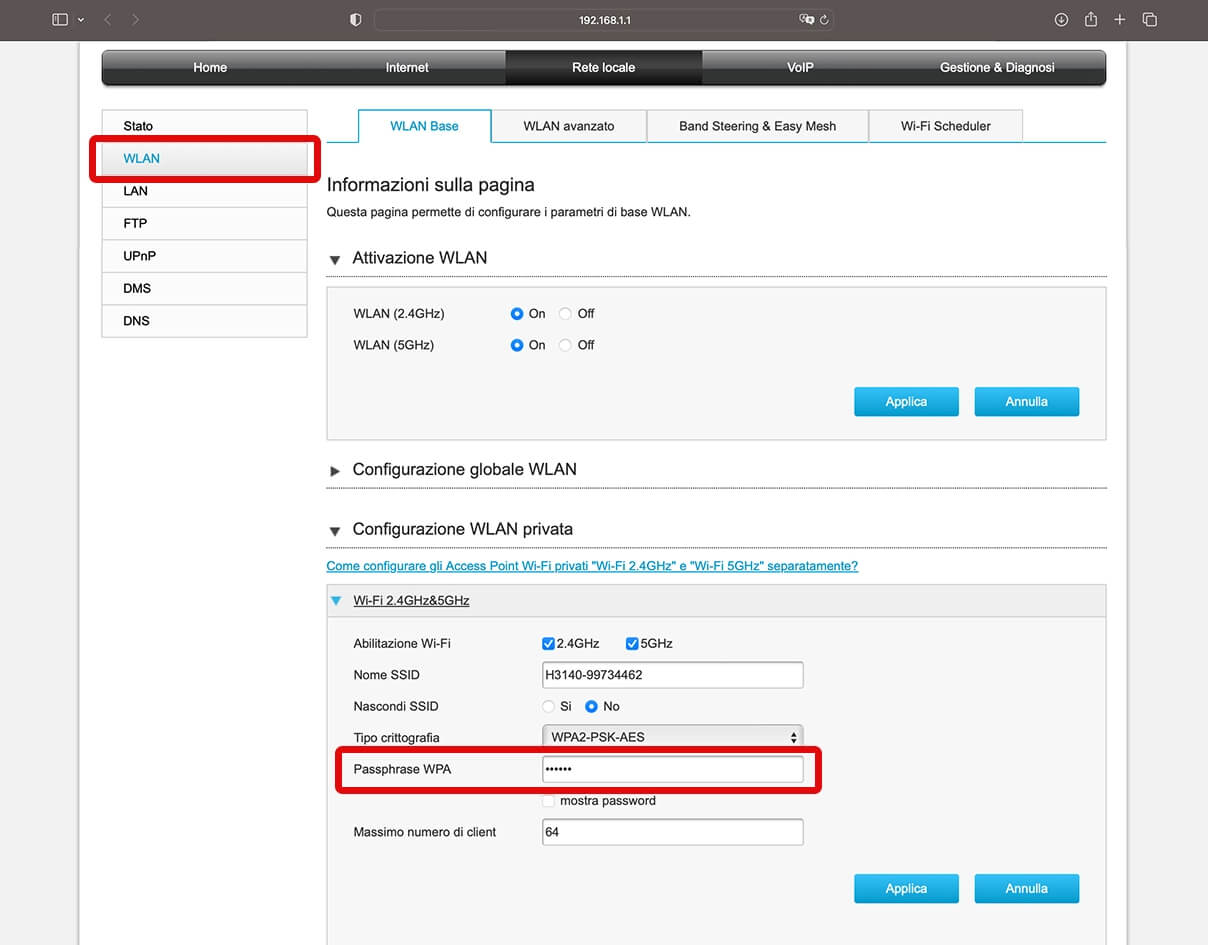Click the browser back arrow
Screen dimensions: 1208x945
[108, 20]
